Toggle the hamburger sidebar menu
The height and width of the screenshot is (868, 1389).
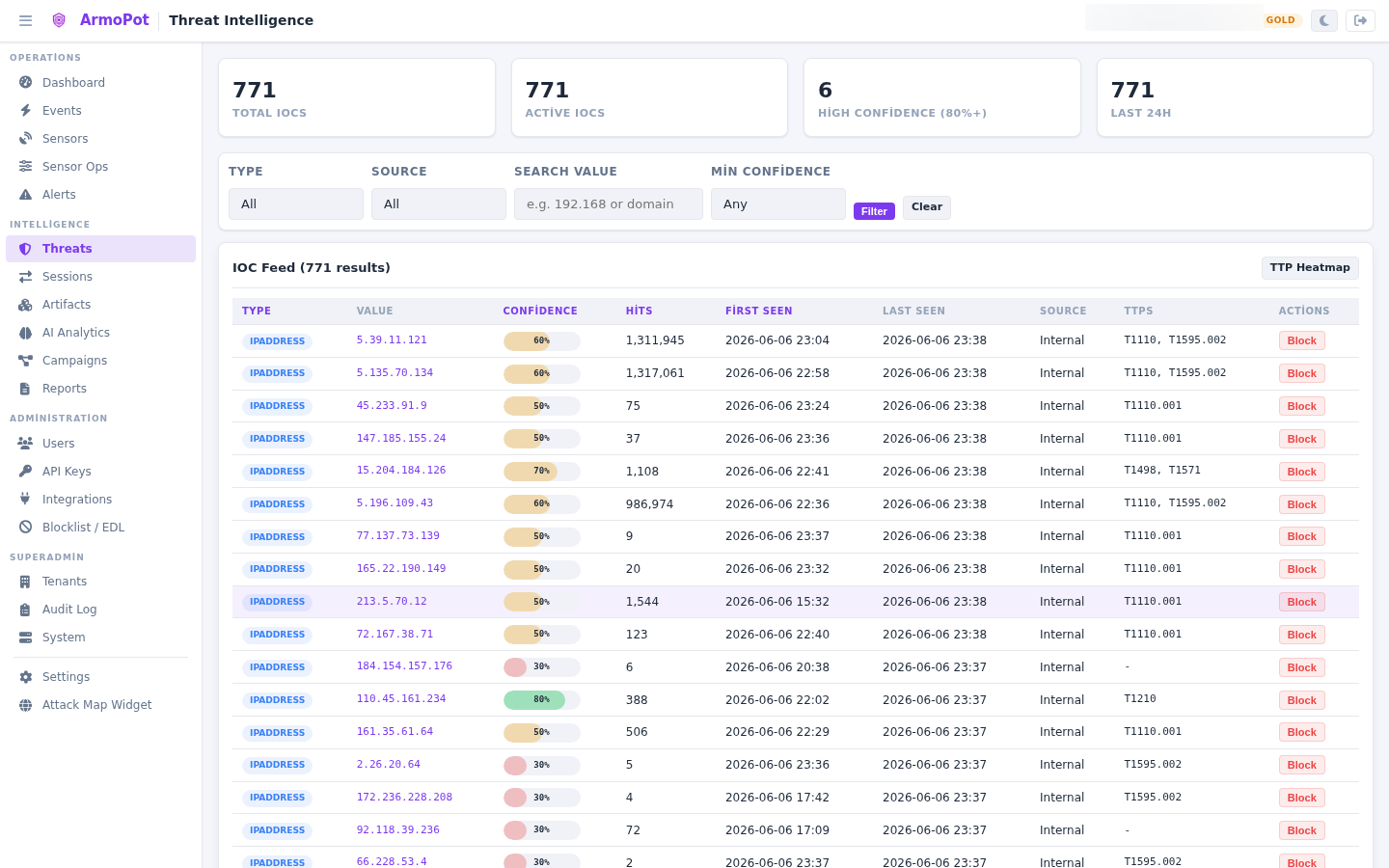(26, 20)
